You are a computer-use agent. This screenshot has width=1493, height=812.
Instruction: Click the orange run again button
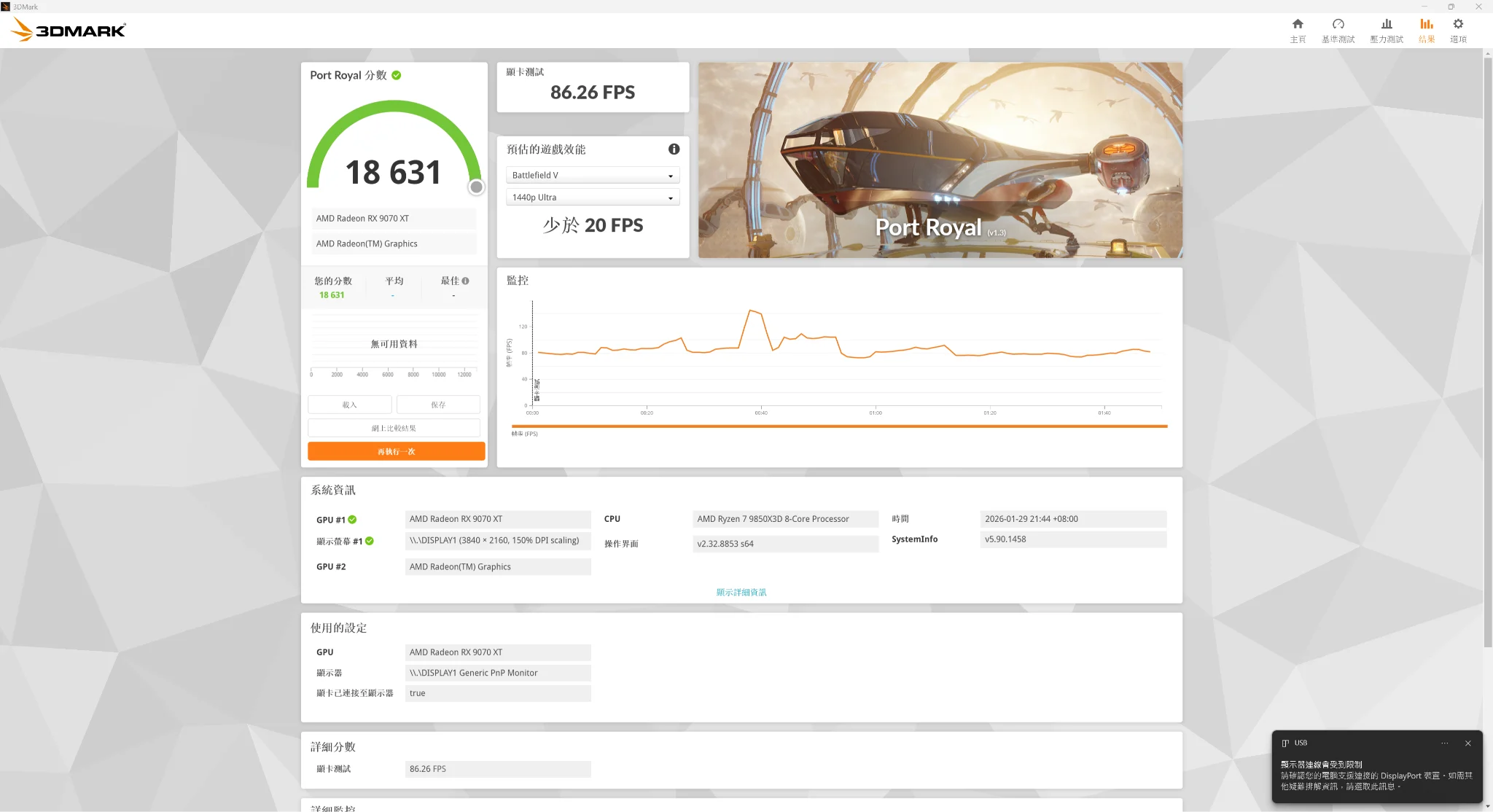(396, 451)
